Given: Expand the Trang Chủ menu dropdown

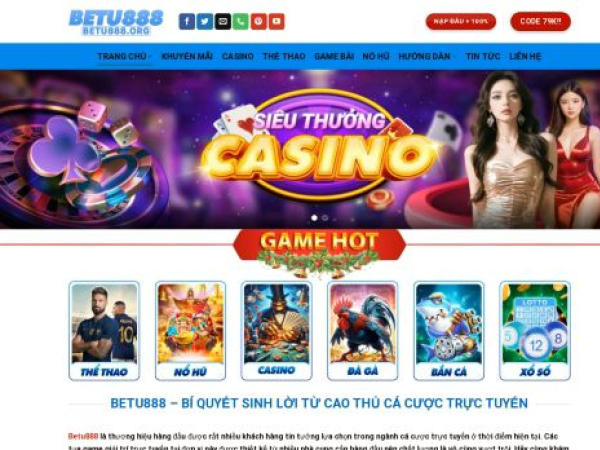Looking at the screenshot, I should [x=124, y=56].
